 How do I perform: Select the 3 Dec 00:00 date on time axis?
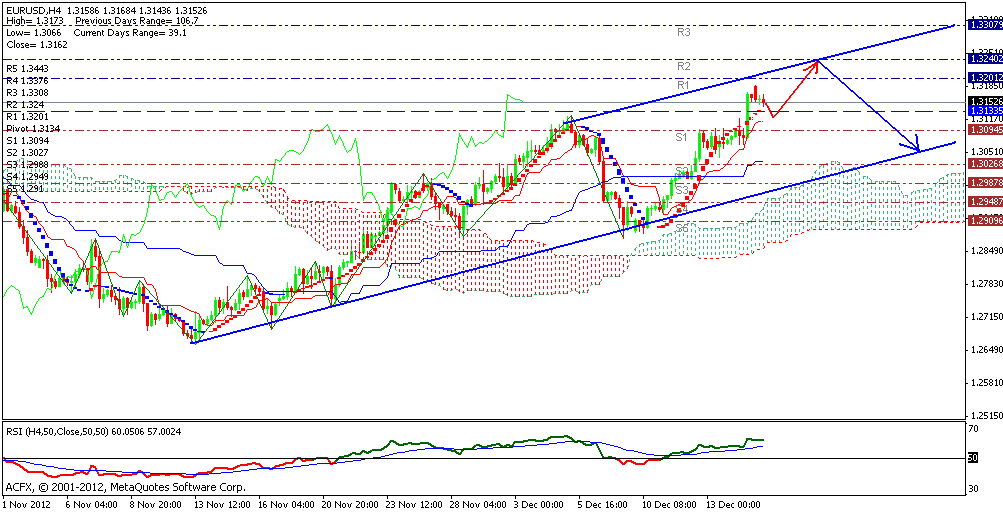(538, 505)
